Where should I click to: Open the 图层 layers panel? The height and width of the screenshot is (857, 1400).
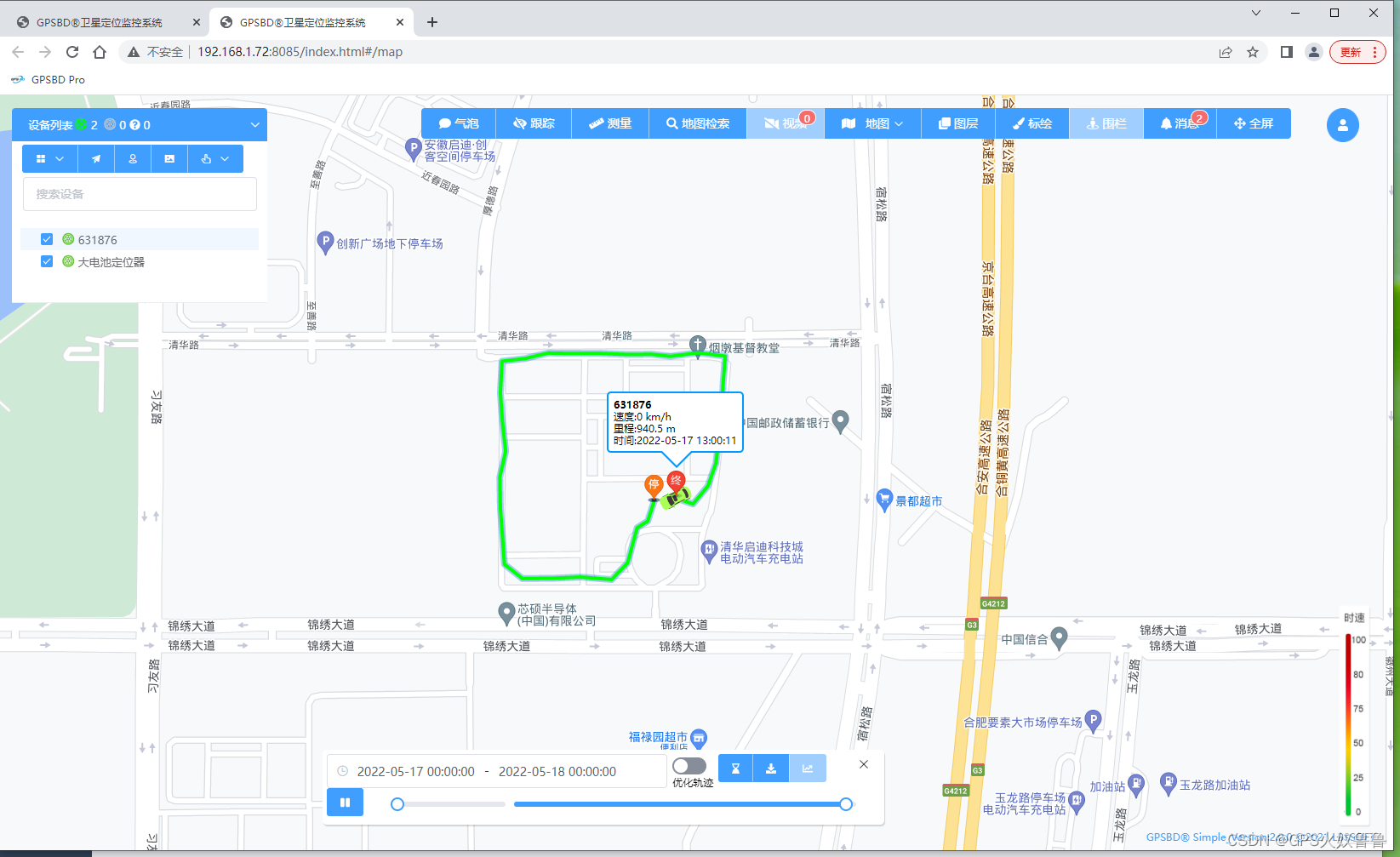click(x=958, y=123)
